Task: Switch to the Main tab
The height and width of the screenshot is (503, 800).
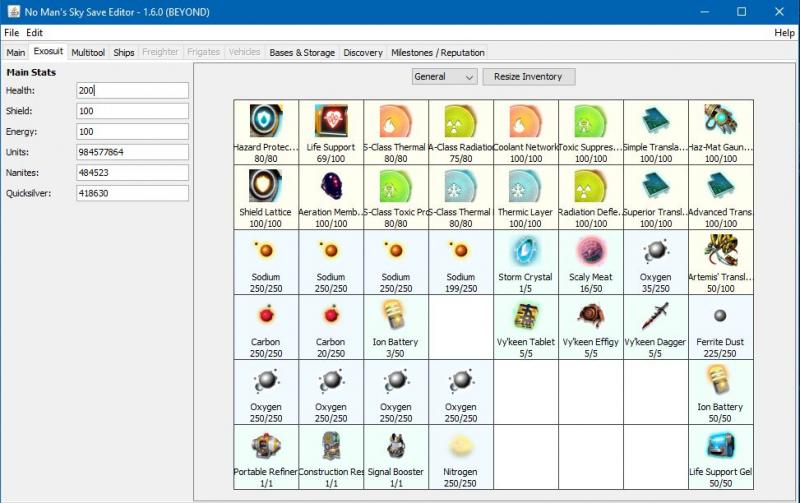Action: [x=16, y=53]
